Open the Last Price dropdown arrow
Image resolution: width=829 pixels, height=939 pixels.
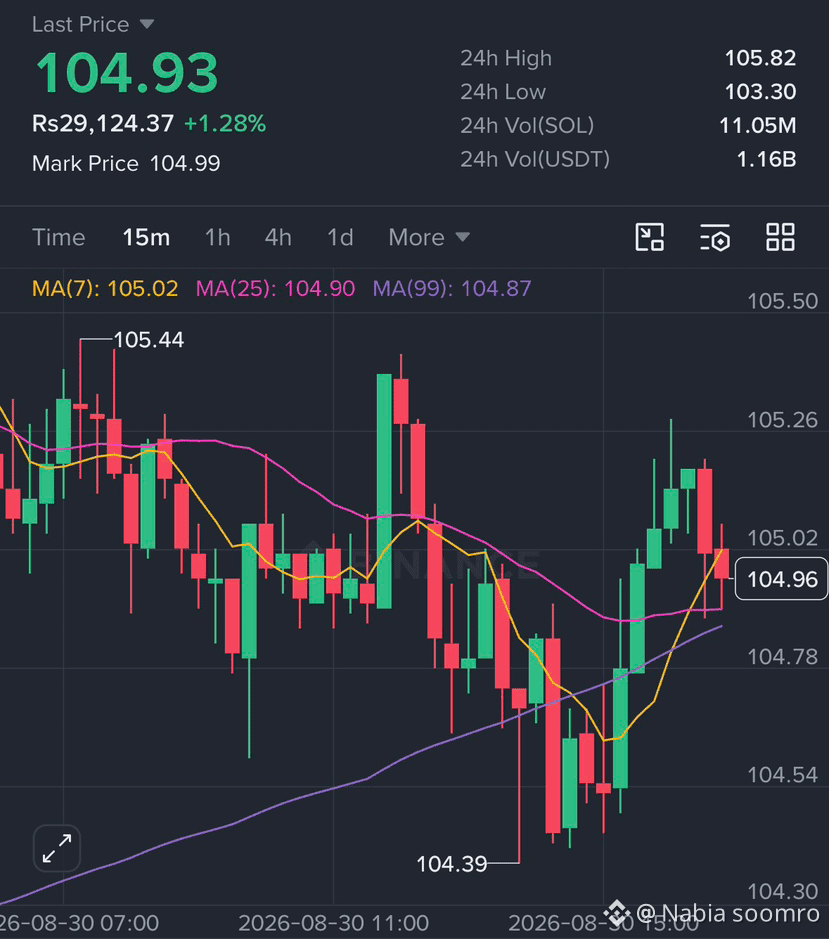tap(147, 25)
